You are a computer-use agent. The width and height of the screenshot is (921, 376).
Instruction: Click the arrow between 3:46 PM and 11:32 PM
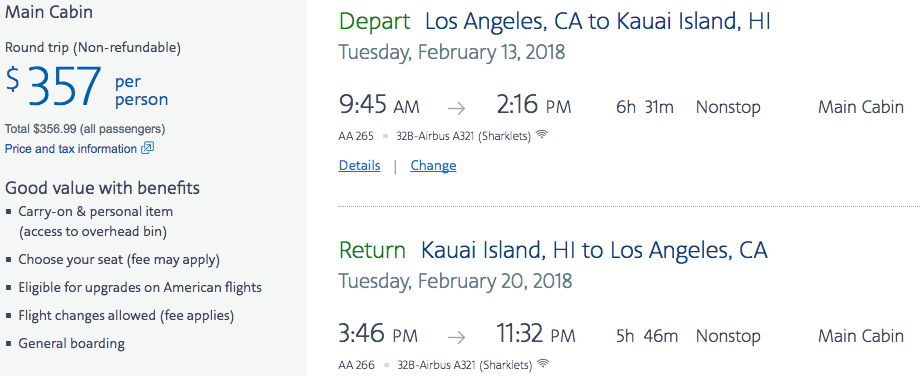pyautogui.click(x=456, y=337)
